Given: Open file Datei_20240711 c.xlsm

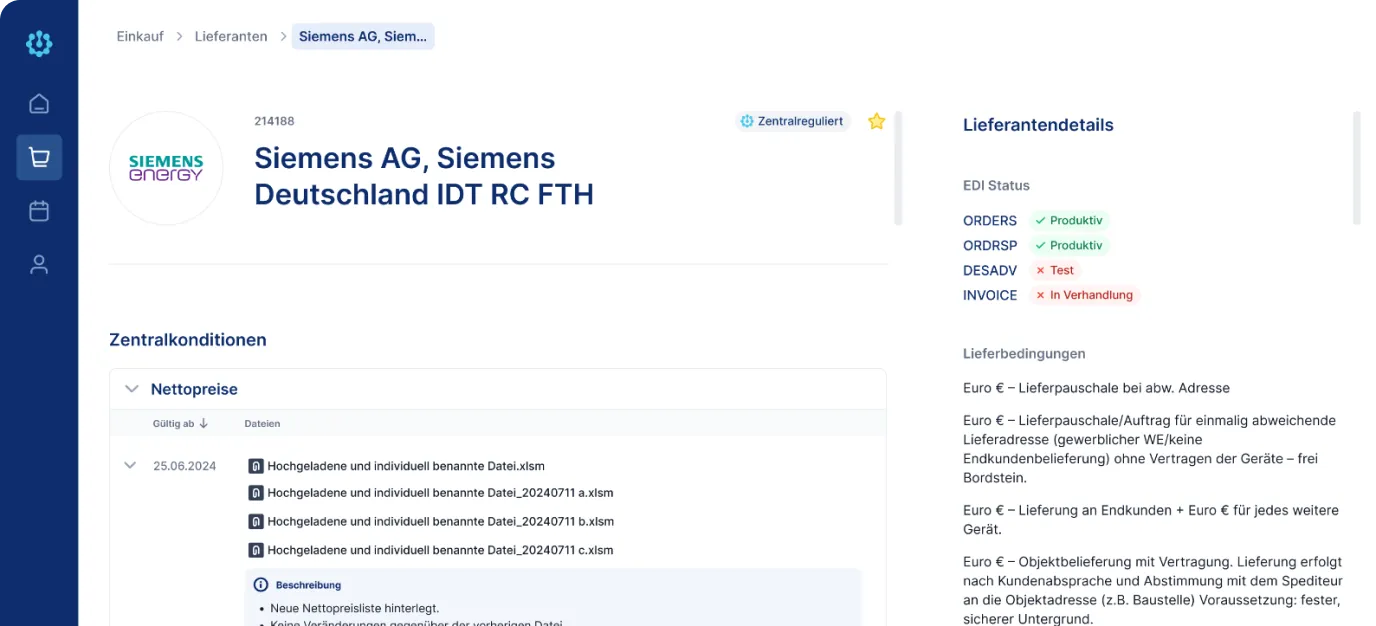Looking at the screenshot, I should pos(440,549).
